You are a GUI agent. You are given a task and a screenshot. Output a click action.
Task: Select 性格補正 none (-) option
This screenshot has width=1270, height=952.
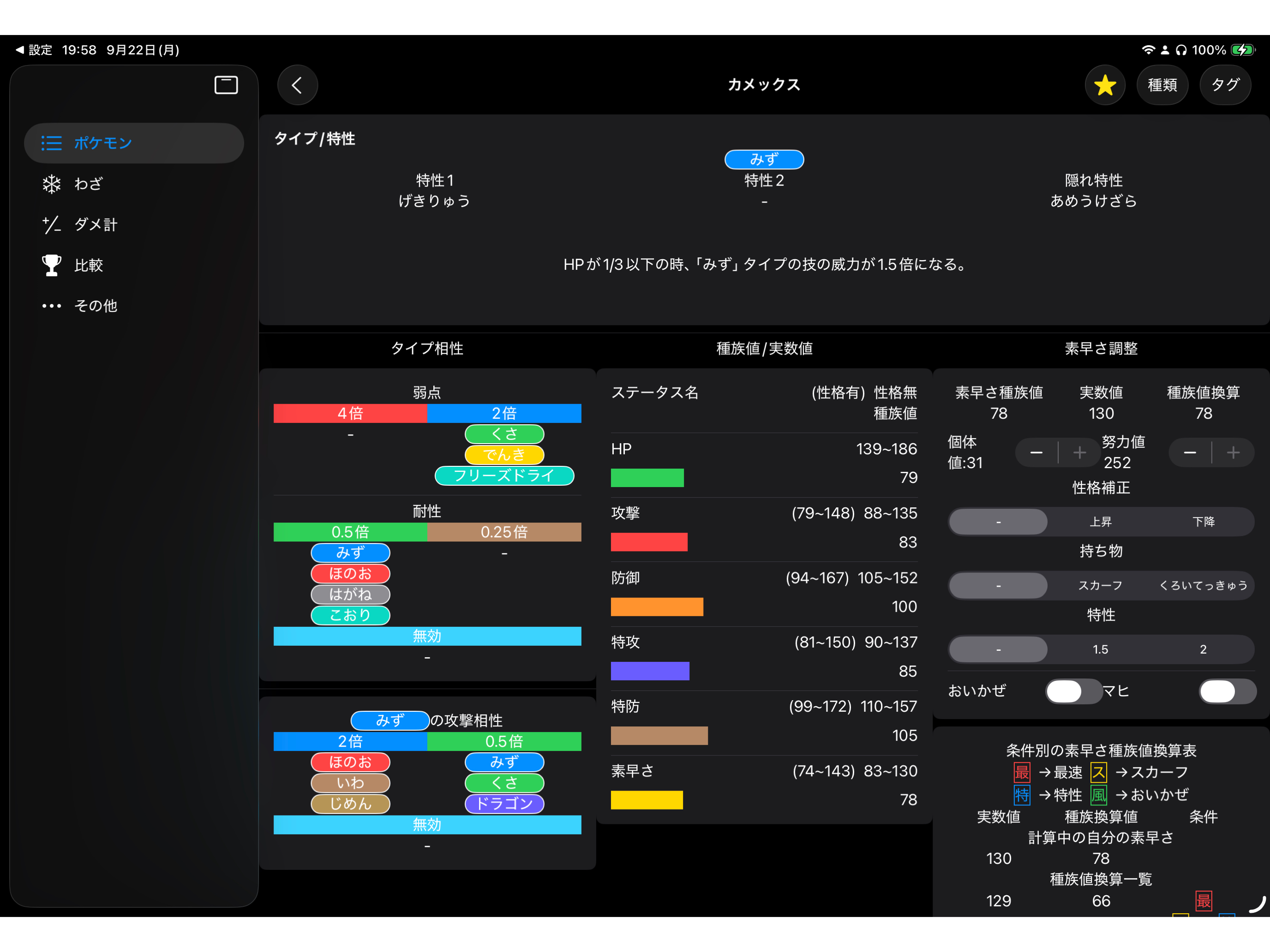coord(999,522)
